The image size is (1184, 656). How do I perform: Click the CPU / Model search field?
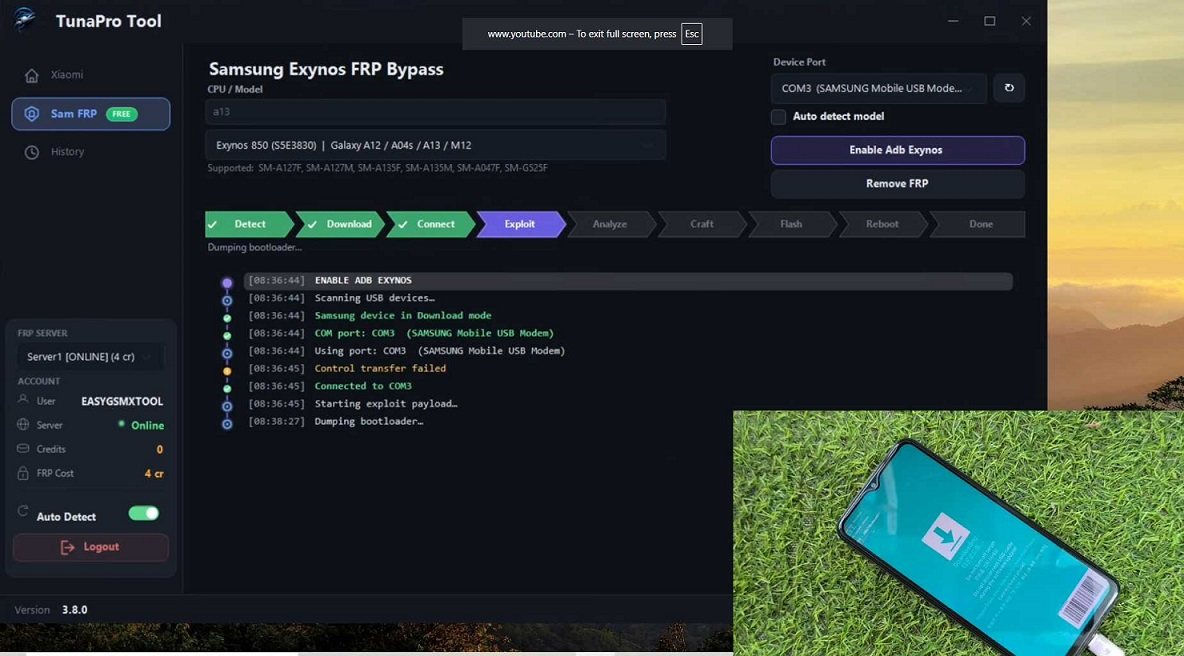[436, 112]
